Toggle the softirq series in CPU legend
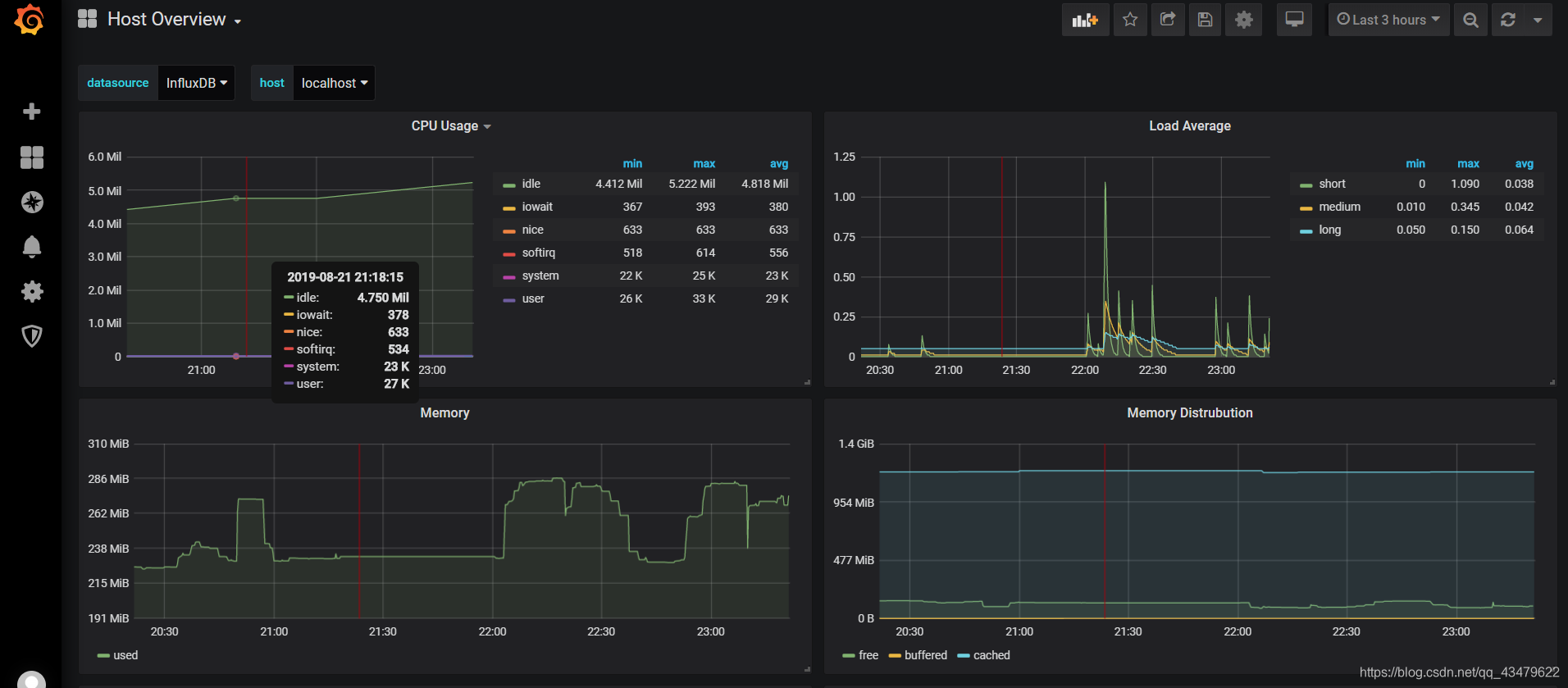Screen dimensions: 1568x688 538,253
